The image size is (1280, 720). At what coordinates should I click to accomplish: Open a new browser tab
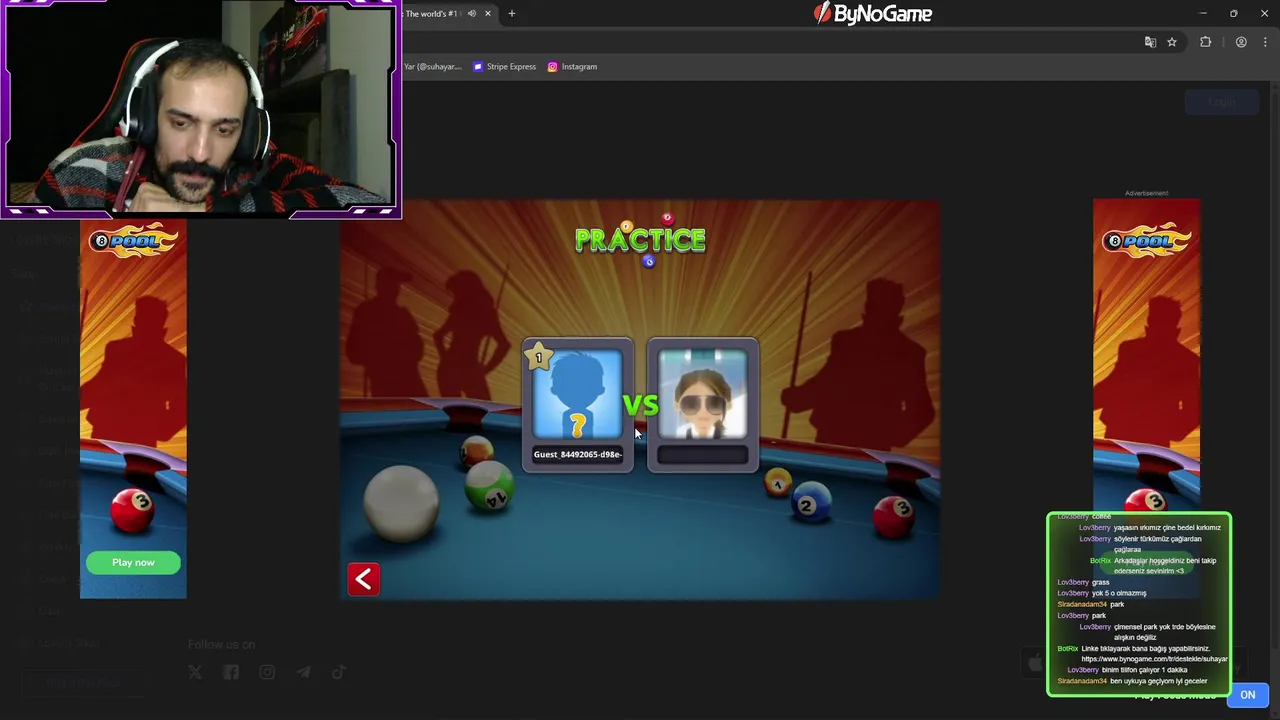(511, 13)
